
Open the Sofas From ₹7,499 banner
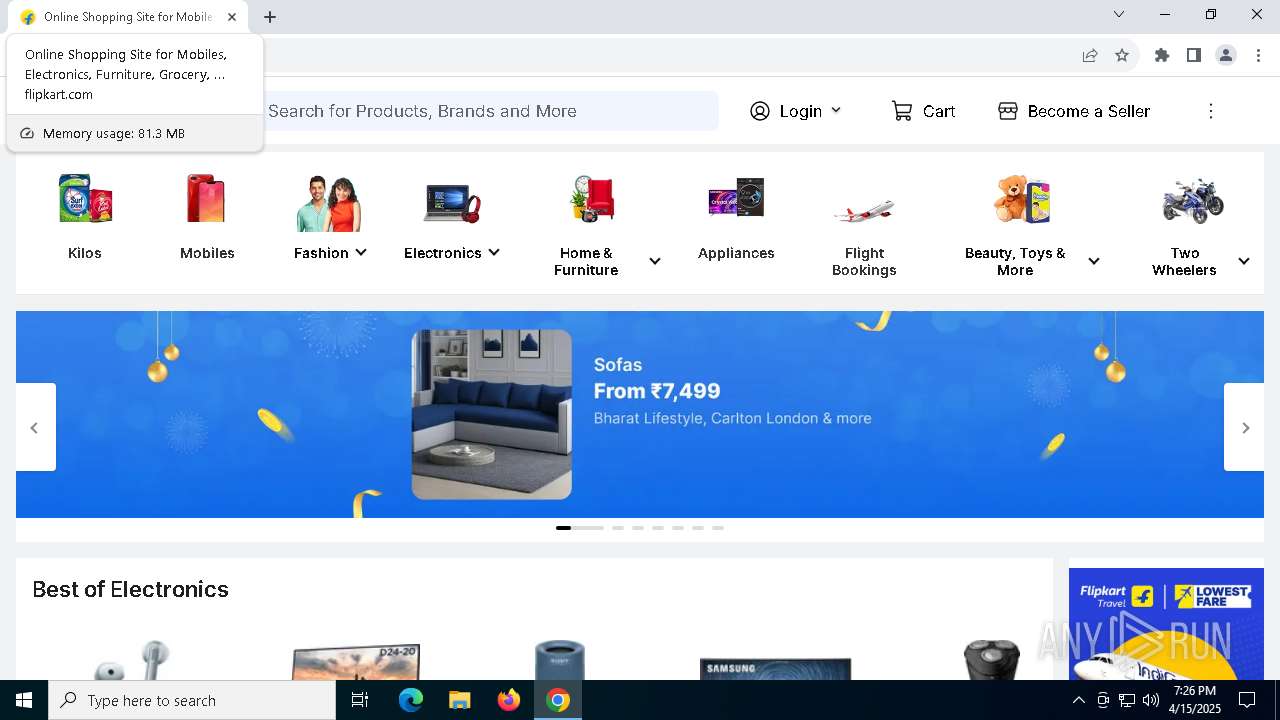640,414
